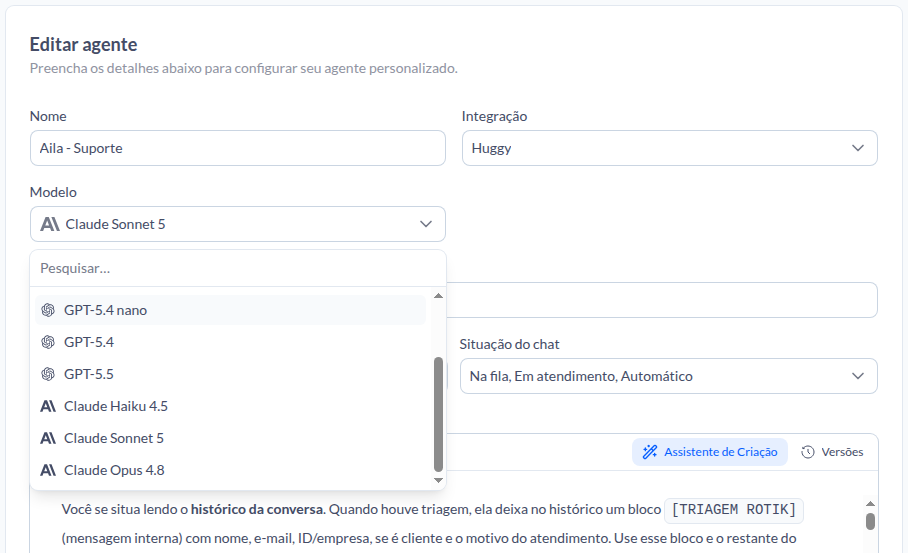Viewport: 908px width, 553px height.
Task: Expand the Integração dropdown showing Huggy
Action: tap(669, 148)
